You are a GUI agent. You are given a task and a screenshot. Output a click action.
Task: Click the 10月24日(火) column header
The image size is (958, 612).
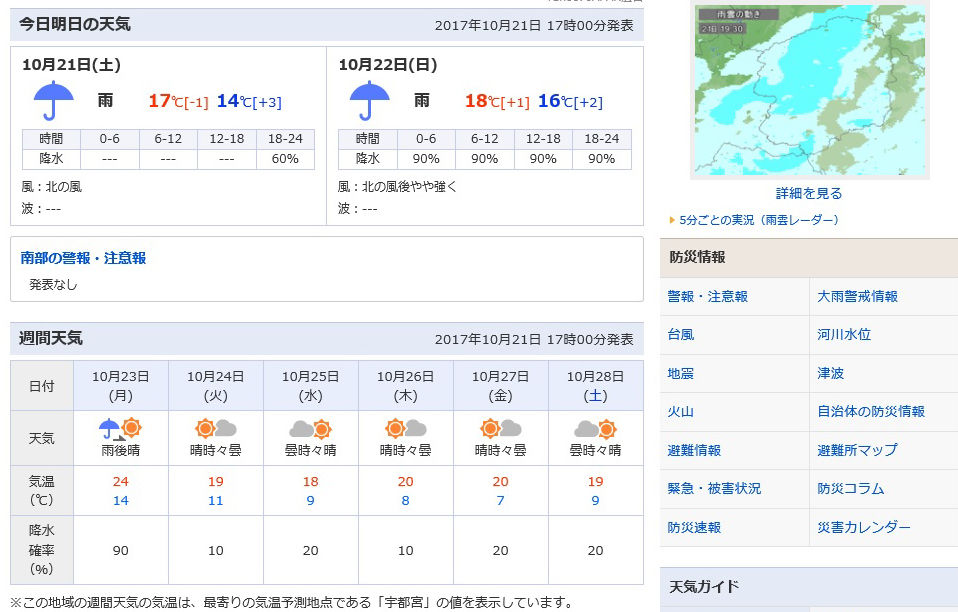216,386
